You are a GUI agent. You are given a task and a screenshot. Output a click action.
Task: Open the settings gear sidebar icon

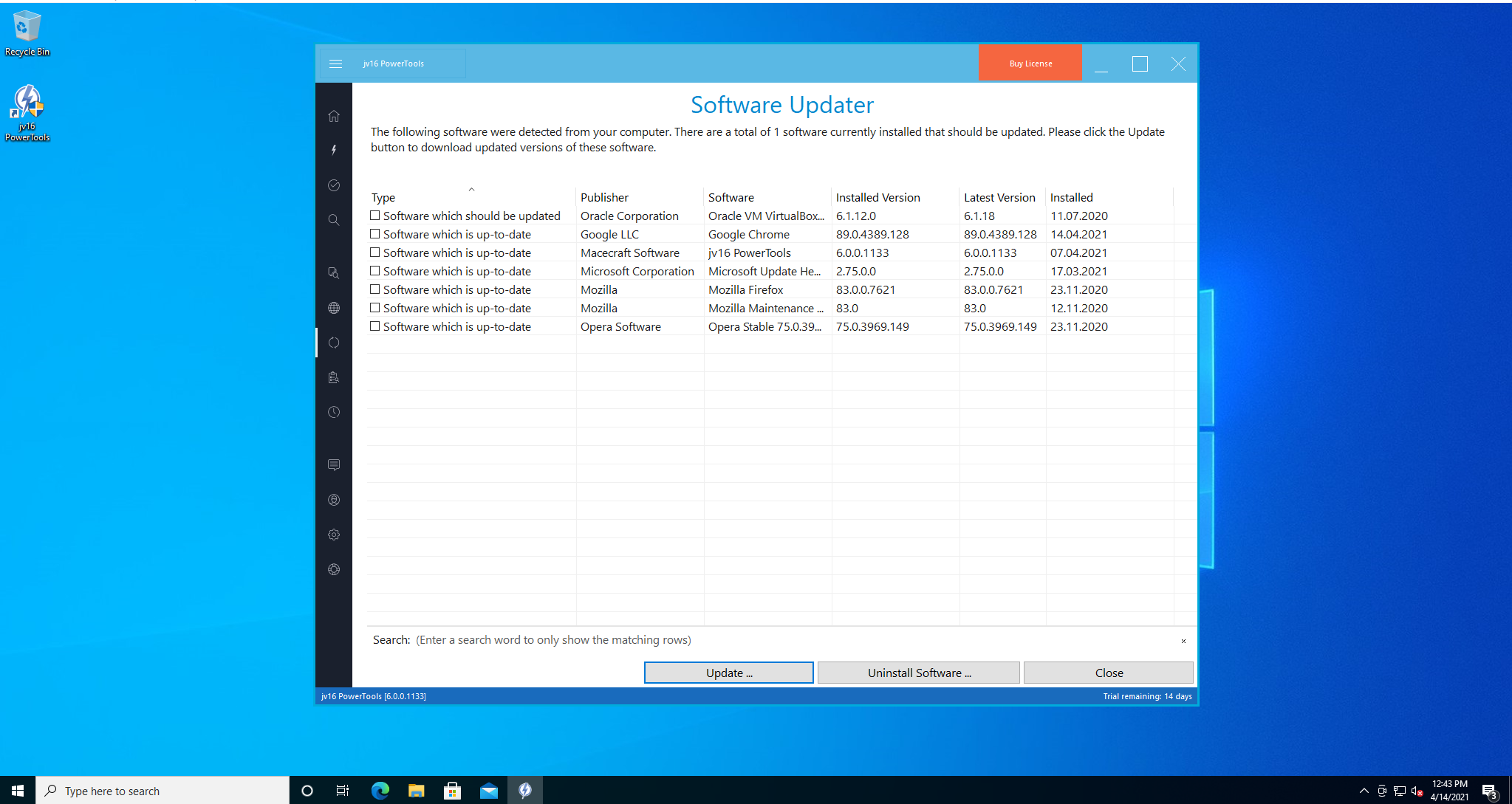pos(334,535)
